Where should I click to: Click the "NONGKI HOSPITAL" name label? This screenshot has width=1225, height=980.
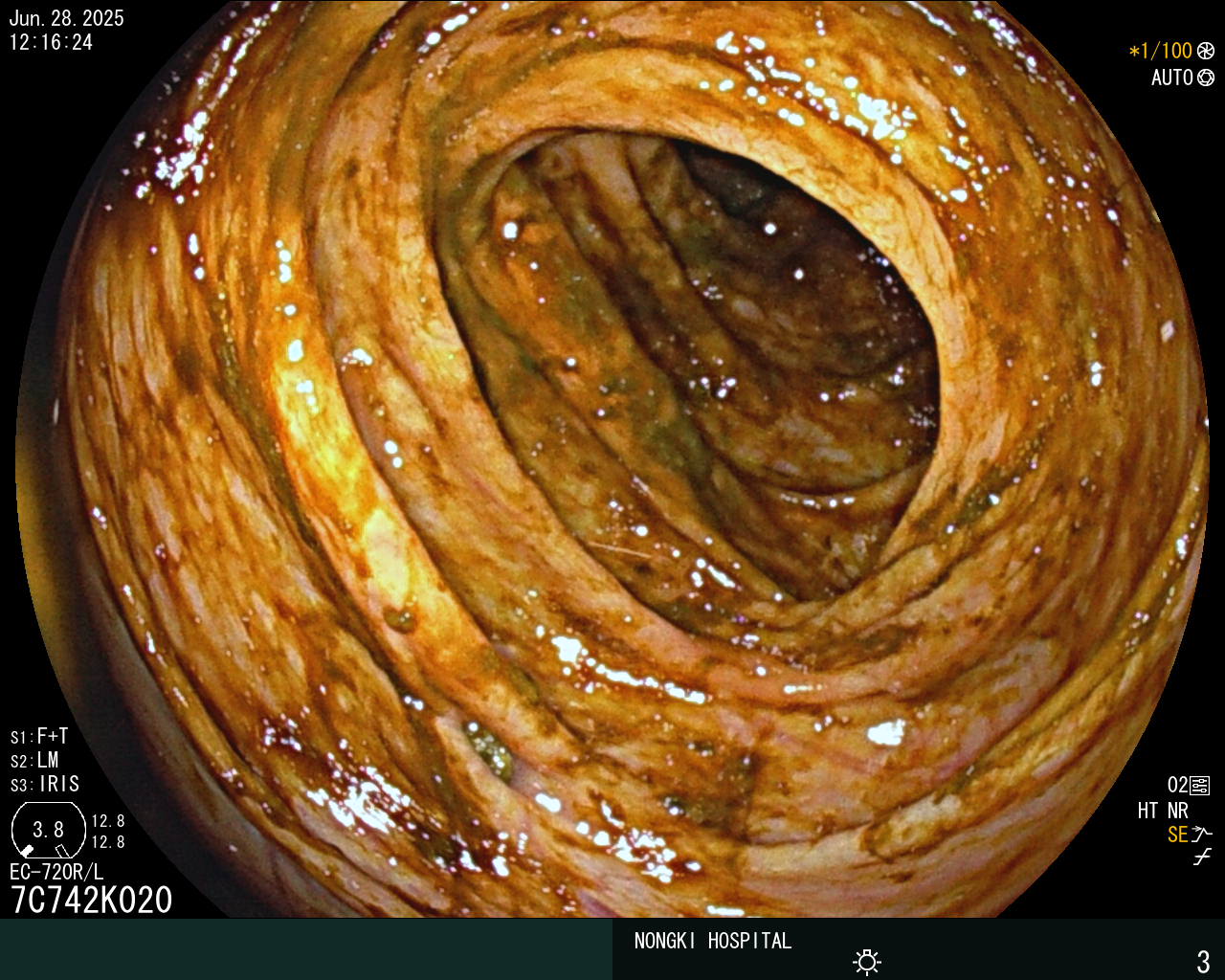coord(713,941)
